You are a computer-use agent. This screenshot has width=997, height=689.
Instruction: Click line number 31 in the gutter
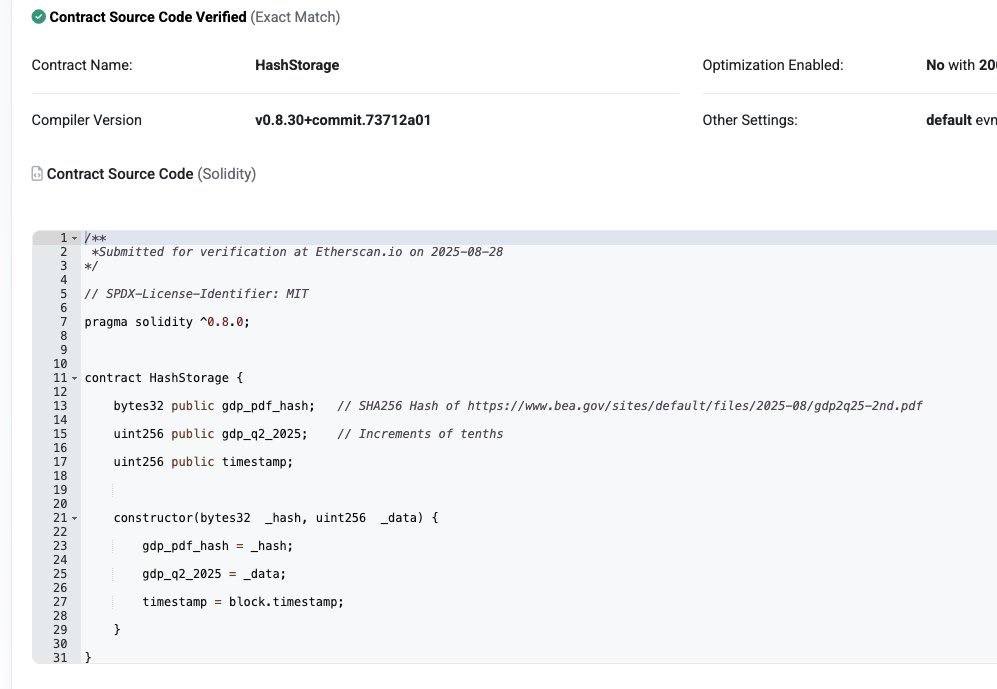tap(60, 657)
